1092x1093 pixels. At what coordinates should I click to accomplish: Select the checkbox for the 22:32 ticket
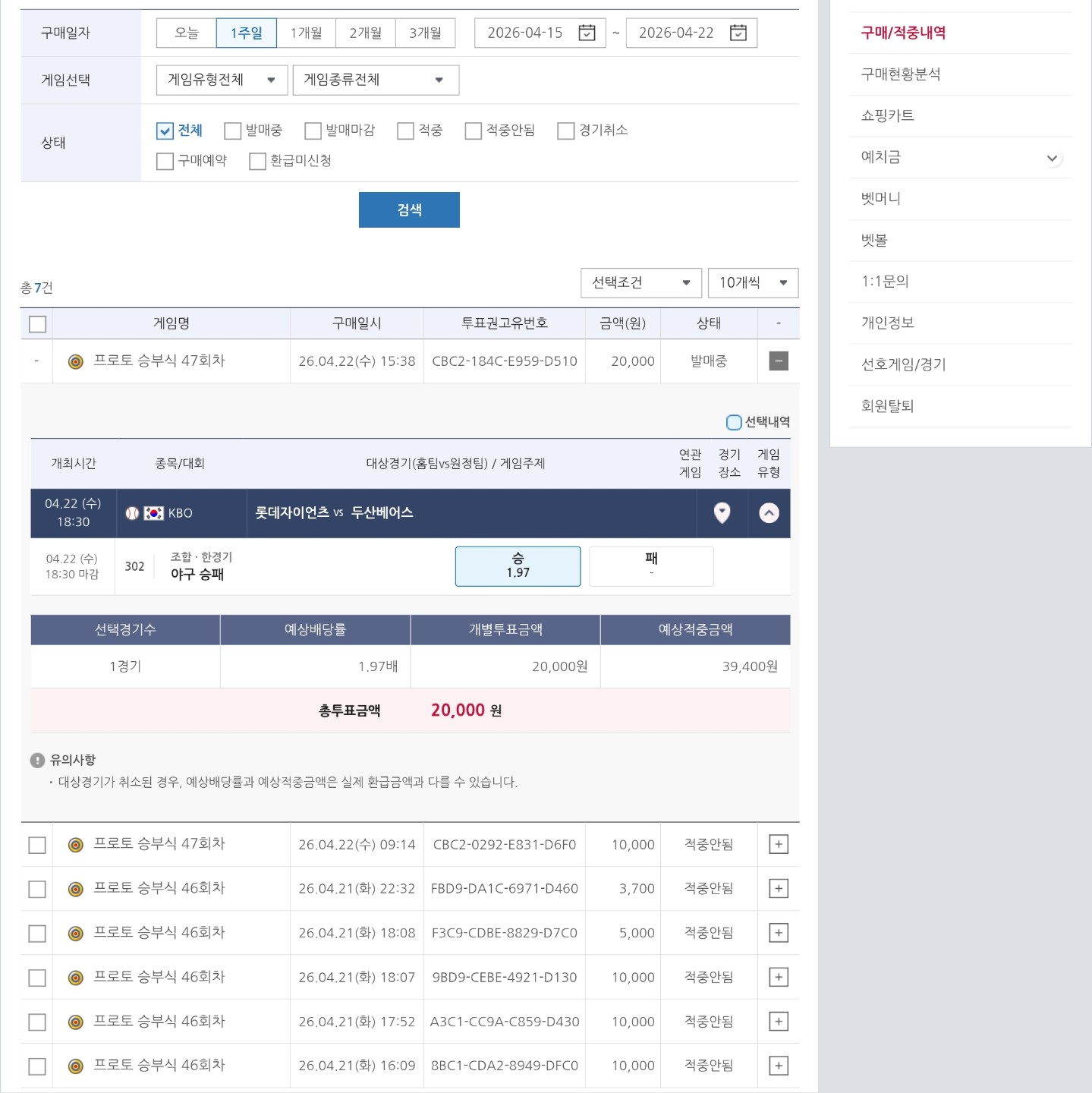(37, 889)
